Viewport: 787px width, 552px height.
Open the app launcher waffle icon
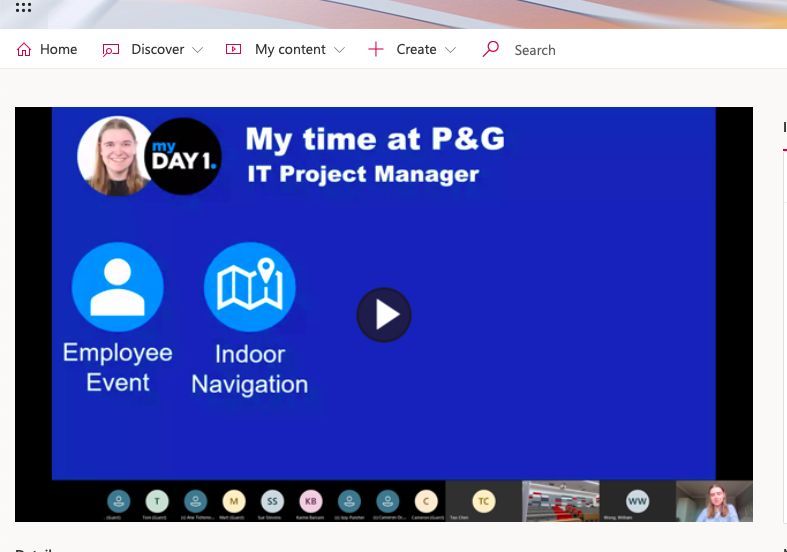23,8
